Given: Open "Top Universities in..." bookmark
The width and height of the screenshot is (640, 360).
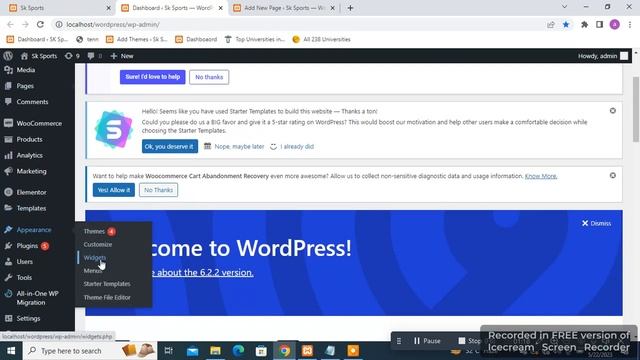Looking at the screenshot, I should tap(254, 40).
